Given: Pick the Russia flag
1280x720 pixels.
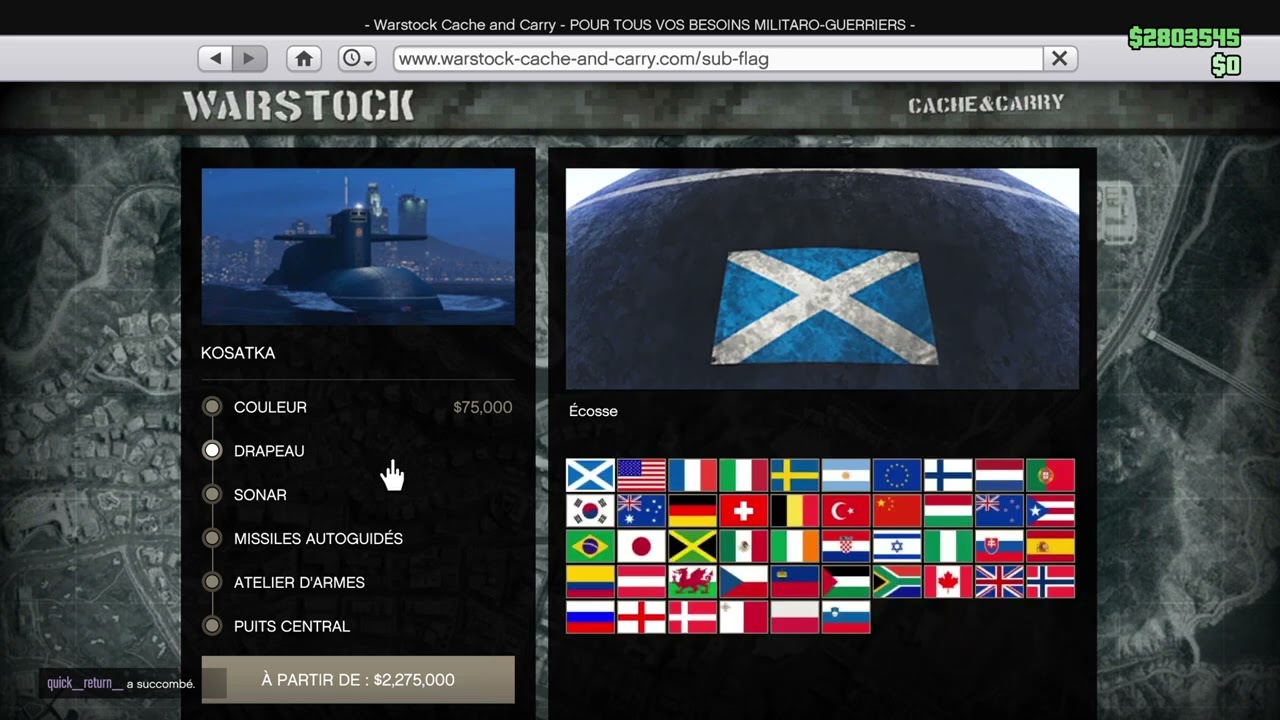Looking at the screenshot, I should tap(590, 617).
